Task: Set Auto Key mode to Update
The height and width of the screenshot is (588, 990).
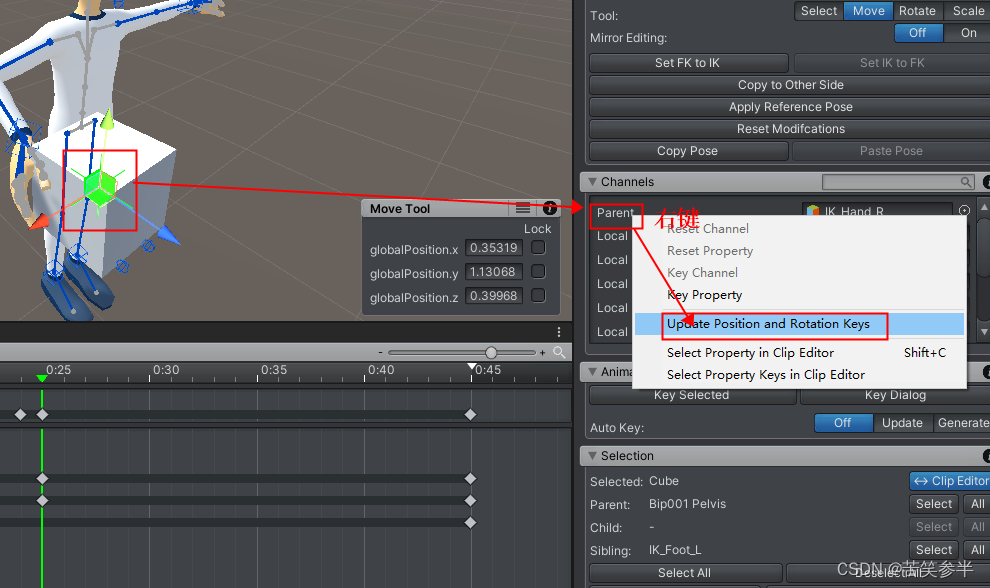Action: pos(902,422)
